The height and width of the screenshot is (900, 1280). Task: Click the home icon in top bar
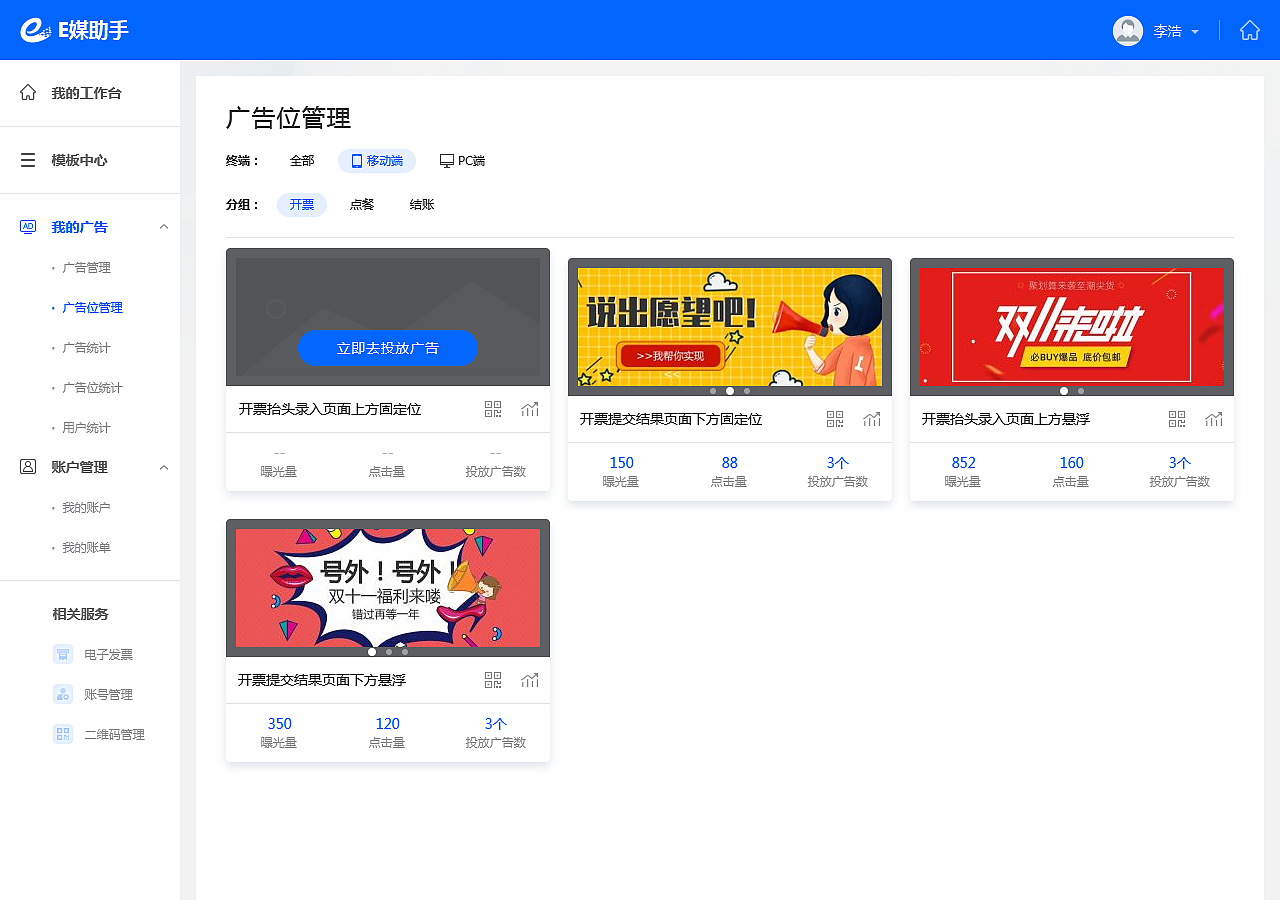click(x=1250, y=30)
